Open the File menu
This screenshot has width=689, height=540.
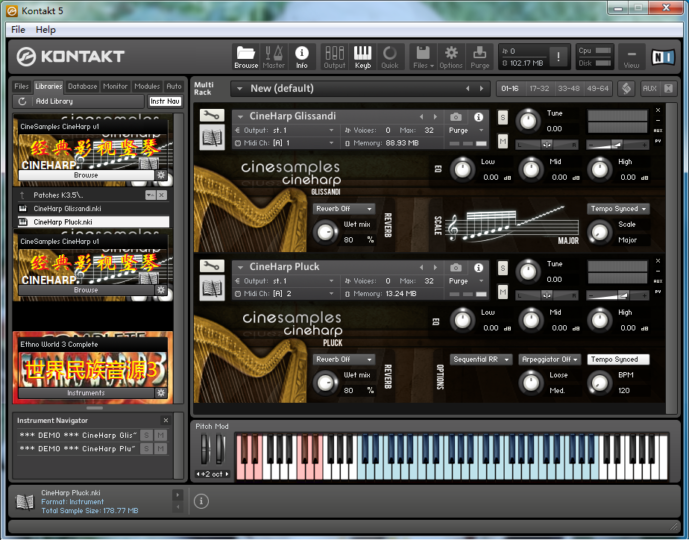coord(18,30)
